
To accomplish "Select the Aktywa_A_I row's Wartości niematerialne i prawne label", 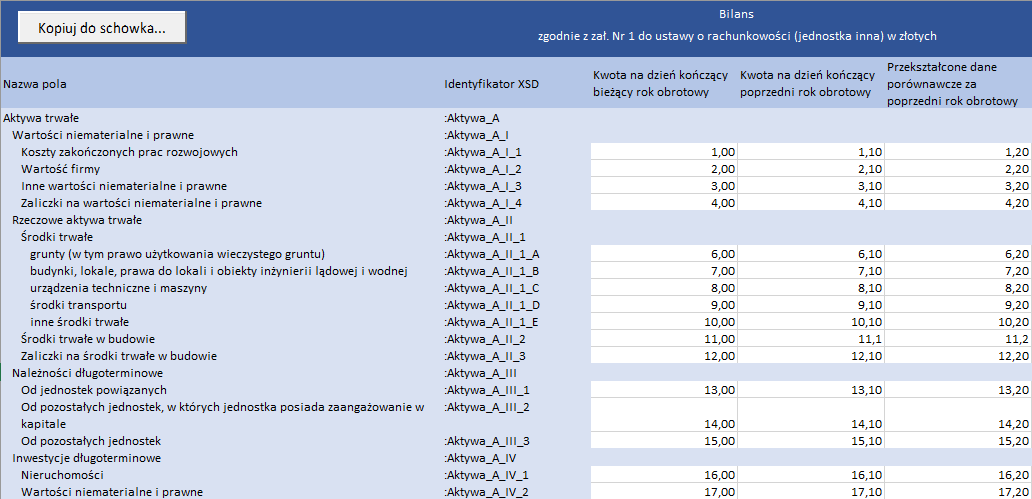I will coord(103,136).
